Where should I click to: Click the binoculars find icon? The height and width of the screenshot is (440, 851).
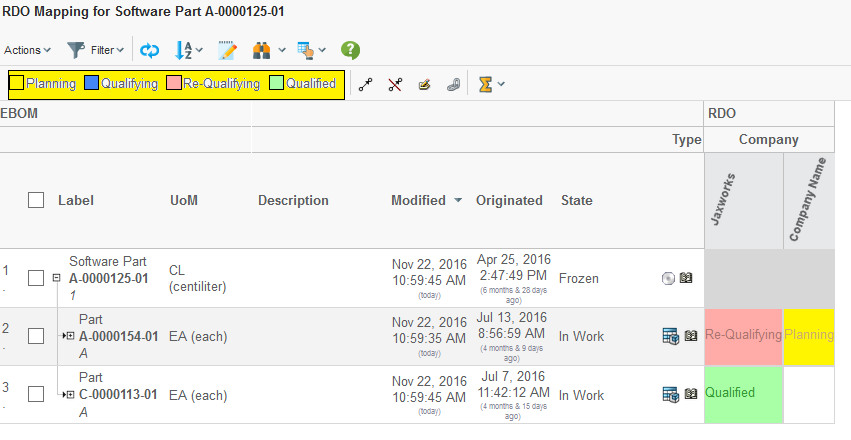pyautogui.click(x=262, y=49)
